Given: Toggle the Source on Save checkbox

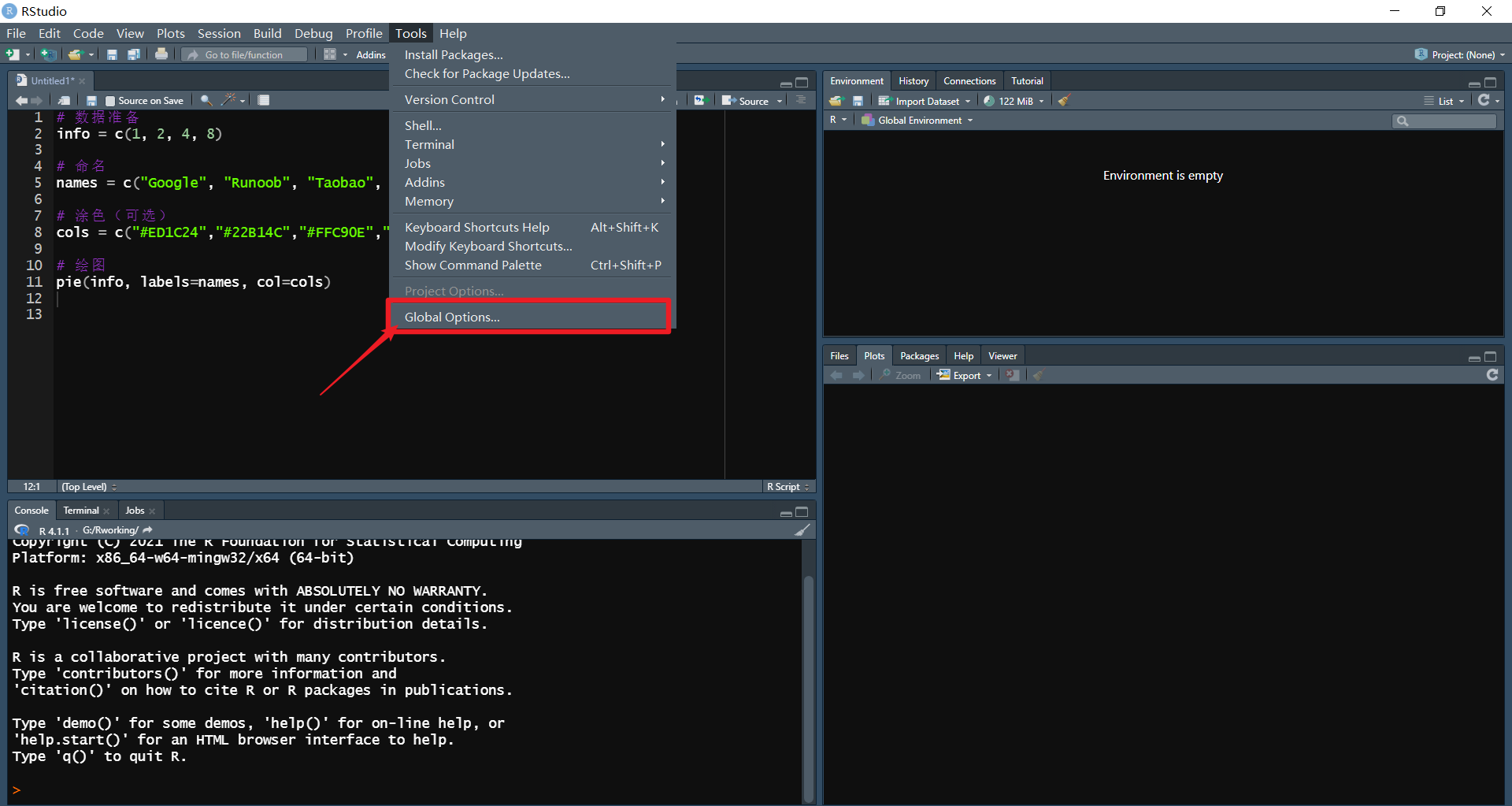Looking at the screenshot, I should (x=109, y=100).
